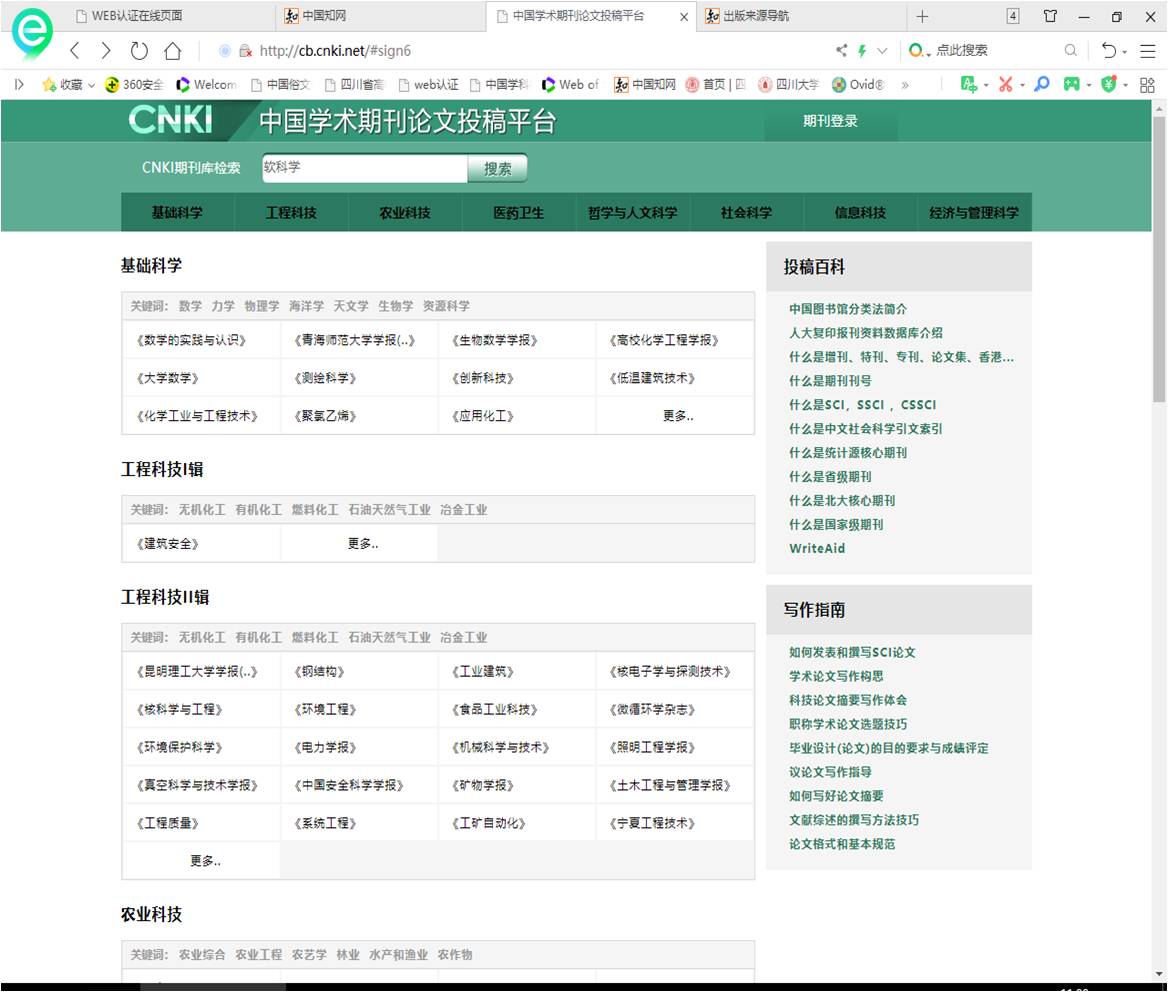Reload the page with the refresh icon
The width and height of the screenshot is (1168, 992).
tap(139, 51)
